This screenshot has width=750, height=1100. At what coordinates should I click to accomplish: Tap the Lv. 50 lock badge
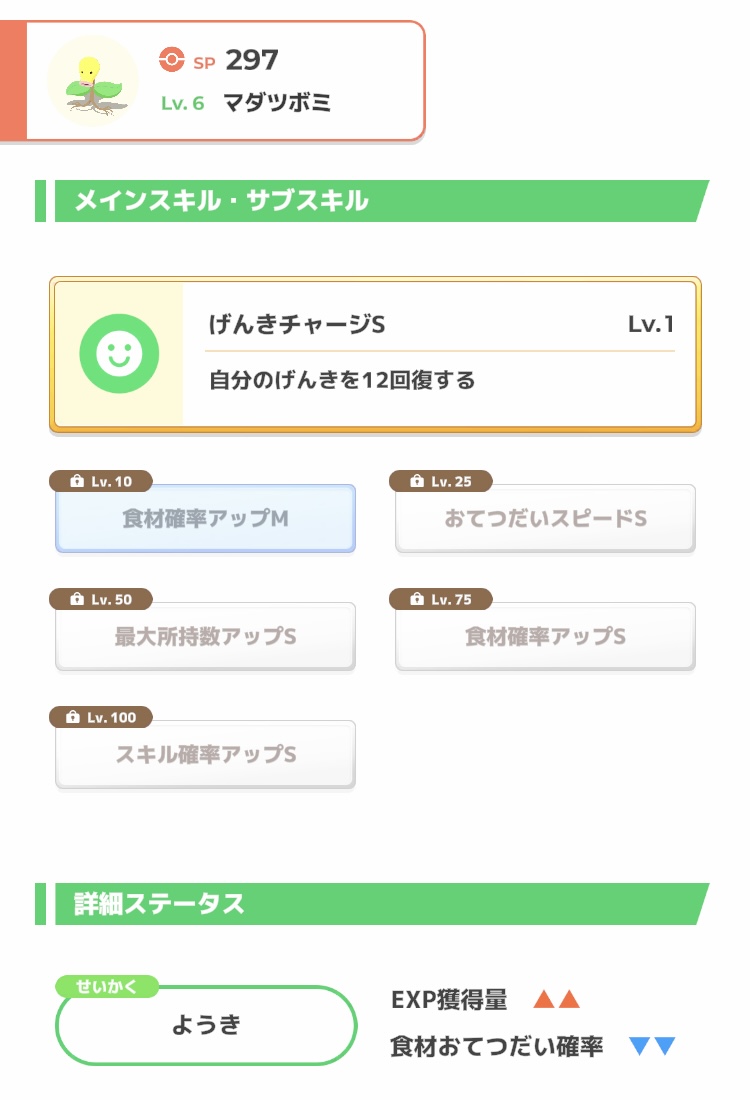click(101, 599)
